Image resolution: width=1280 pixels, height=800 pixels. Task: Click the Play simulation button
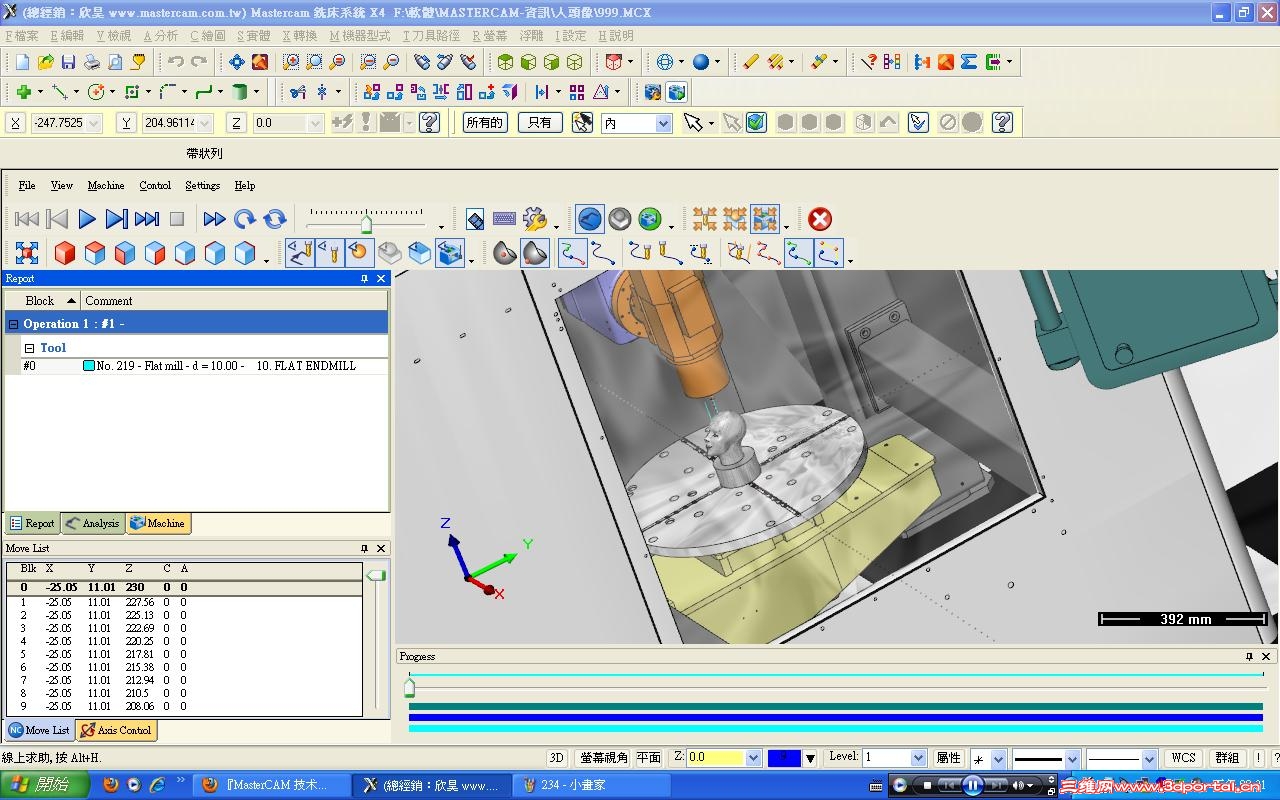[x=87, y=219]
